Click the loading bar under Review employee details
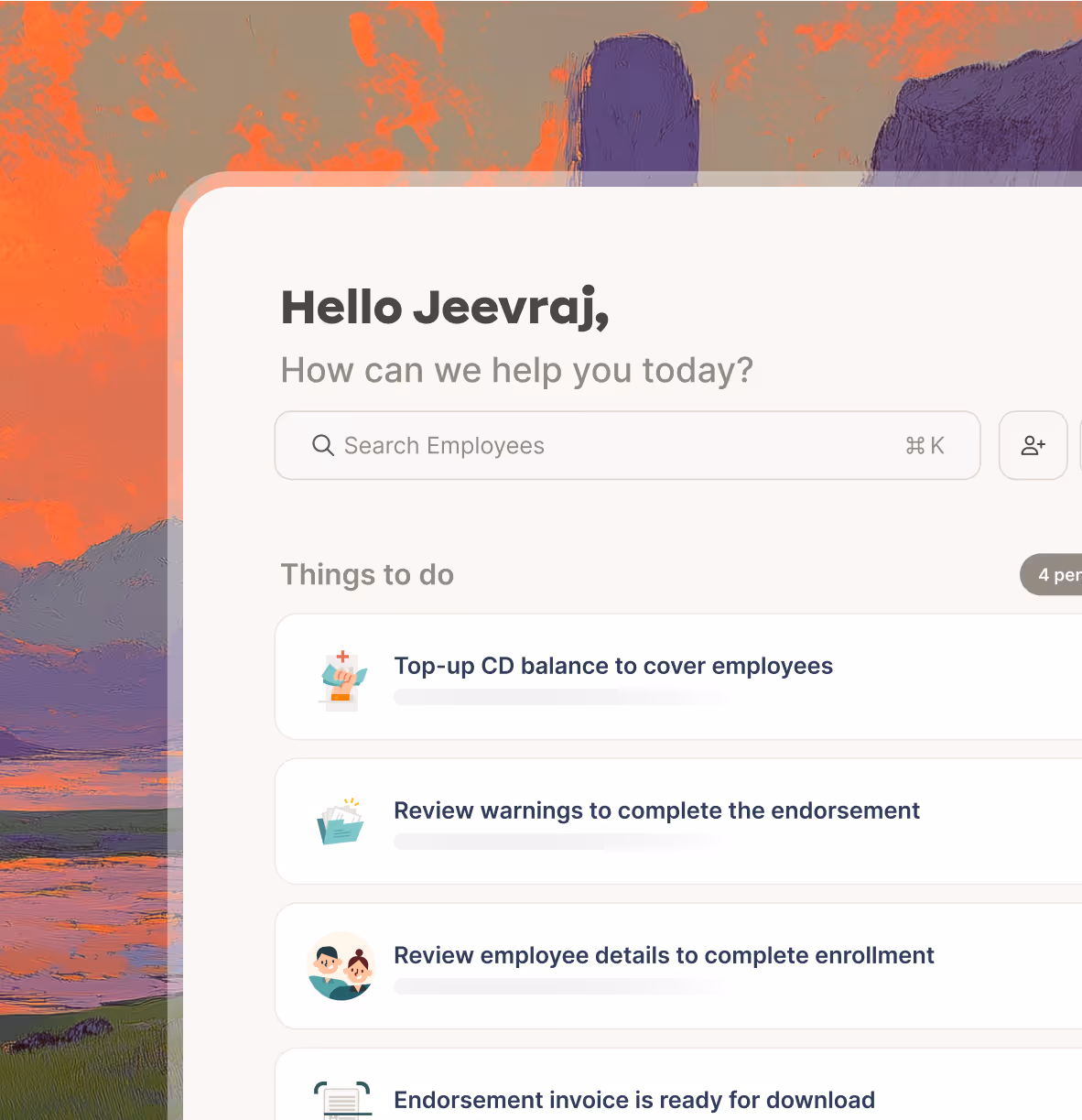Screen dimensions: 1082x1120 558,987
